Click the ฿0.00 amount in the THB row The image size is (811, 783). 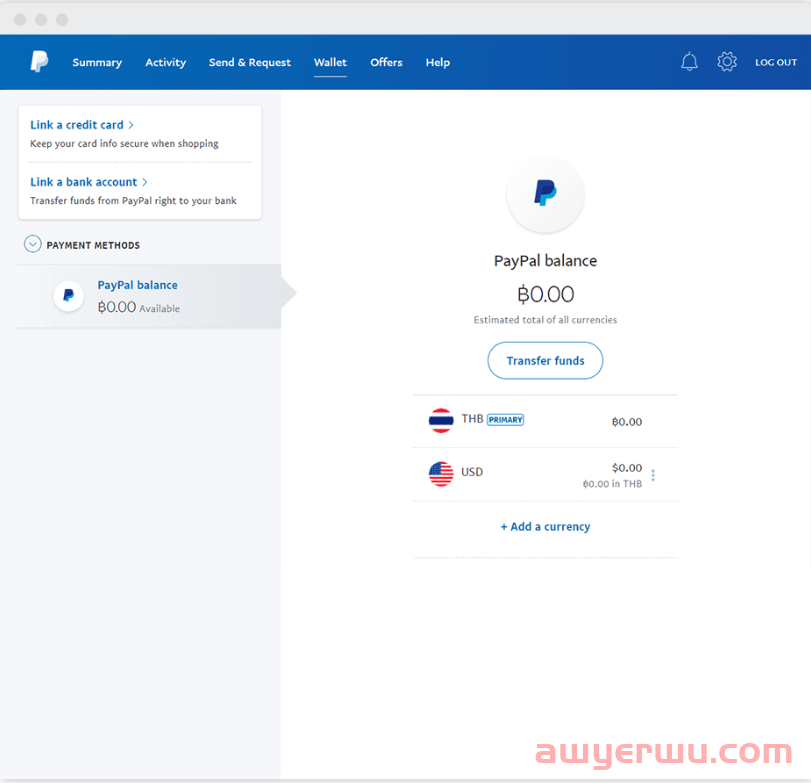pyautogui.click(x=627, y=421)
